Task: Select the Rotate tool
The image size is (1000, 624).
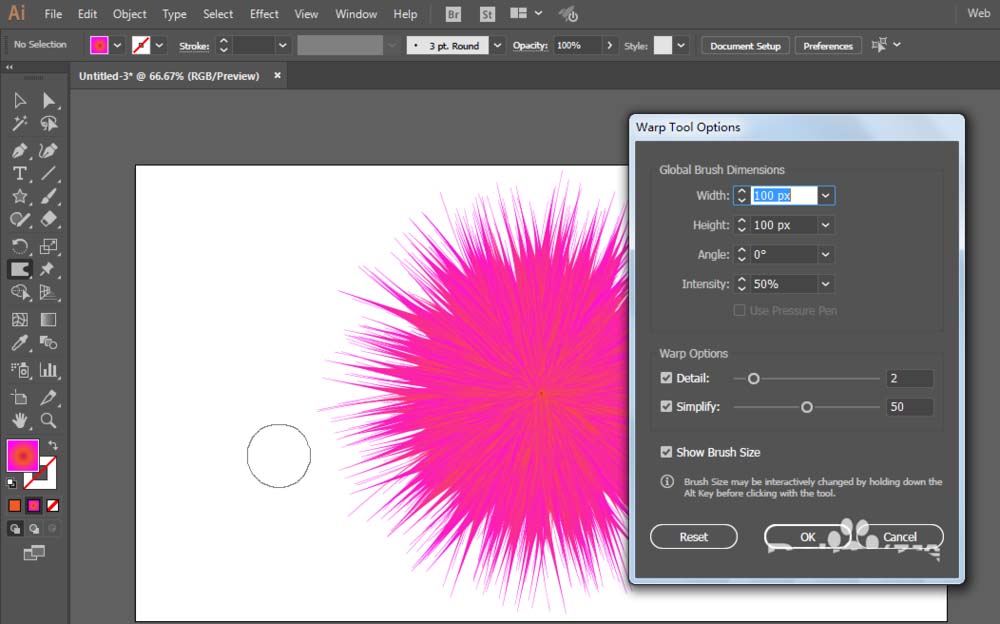Action: coord(20,246)
